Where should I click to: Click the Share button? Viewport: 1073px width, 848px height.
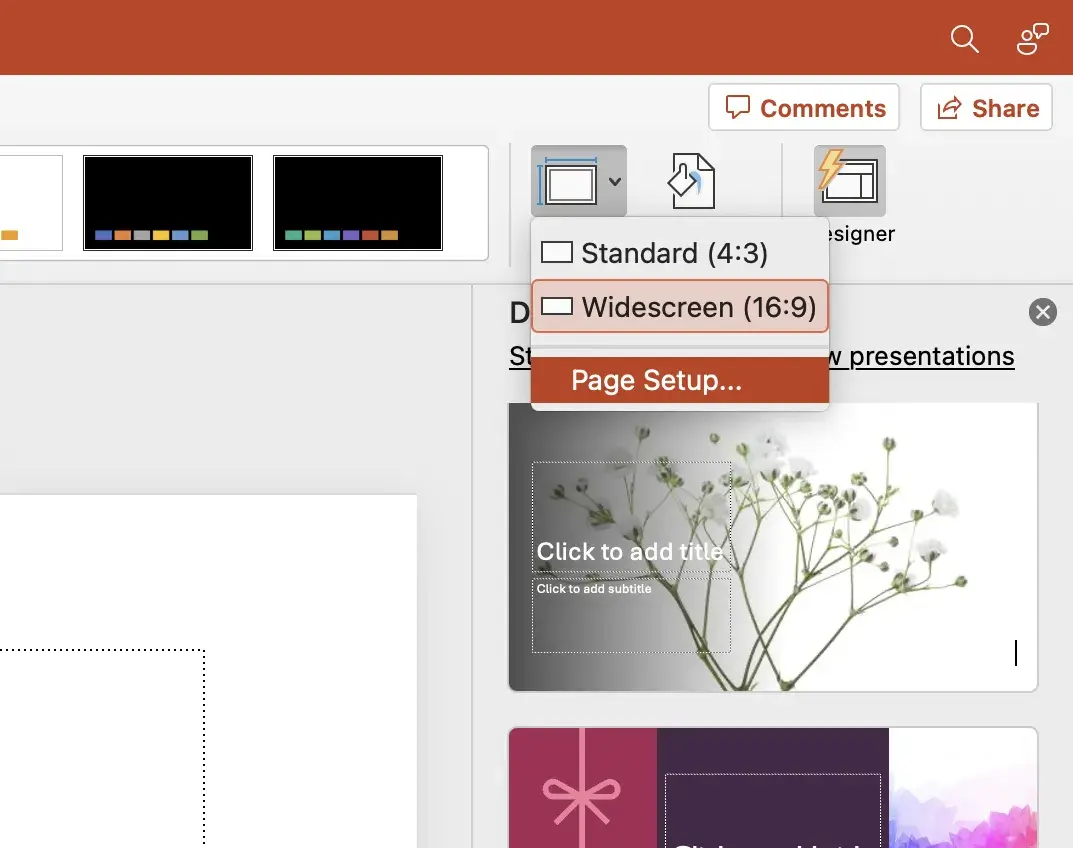coord(986,108)
